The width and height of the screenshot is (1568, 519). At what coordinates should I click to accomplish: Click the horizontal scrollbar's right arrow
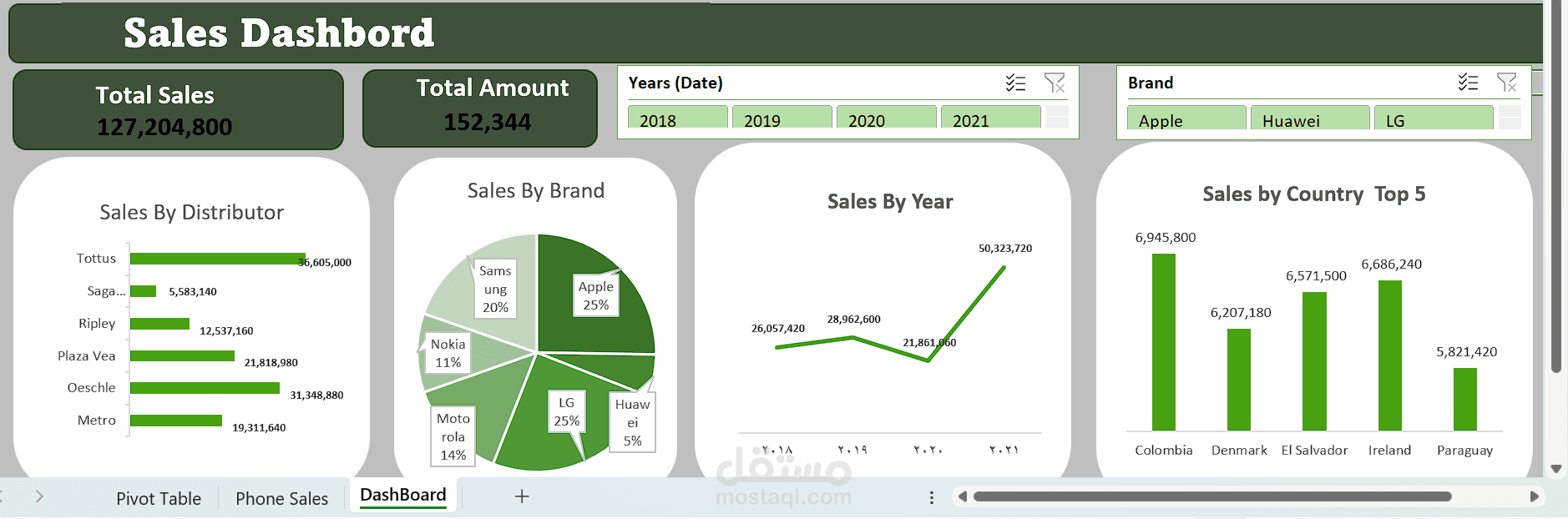click(1534, 496)
